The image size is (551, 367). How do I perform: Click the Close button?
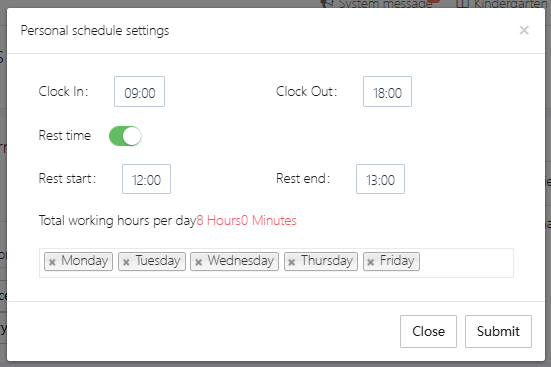click(x=428, y=331)
